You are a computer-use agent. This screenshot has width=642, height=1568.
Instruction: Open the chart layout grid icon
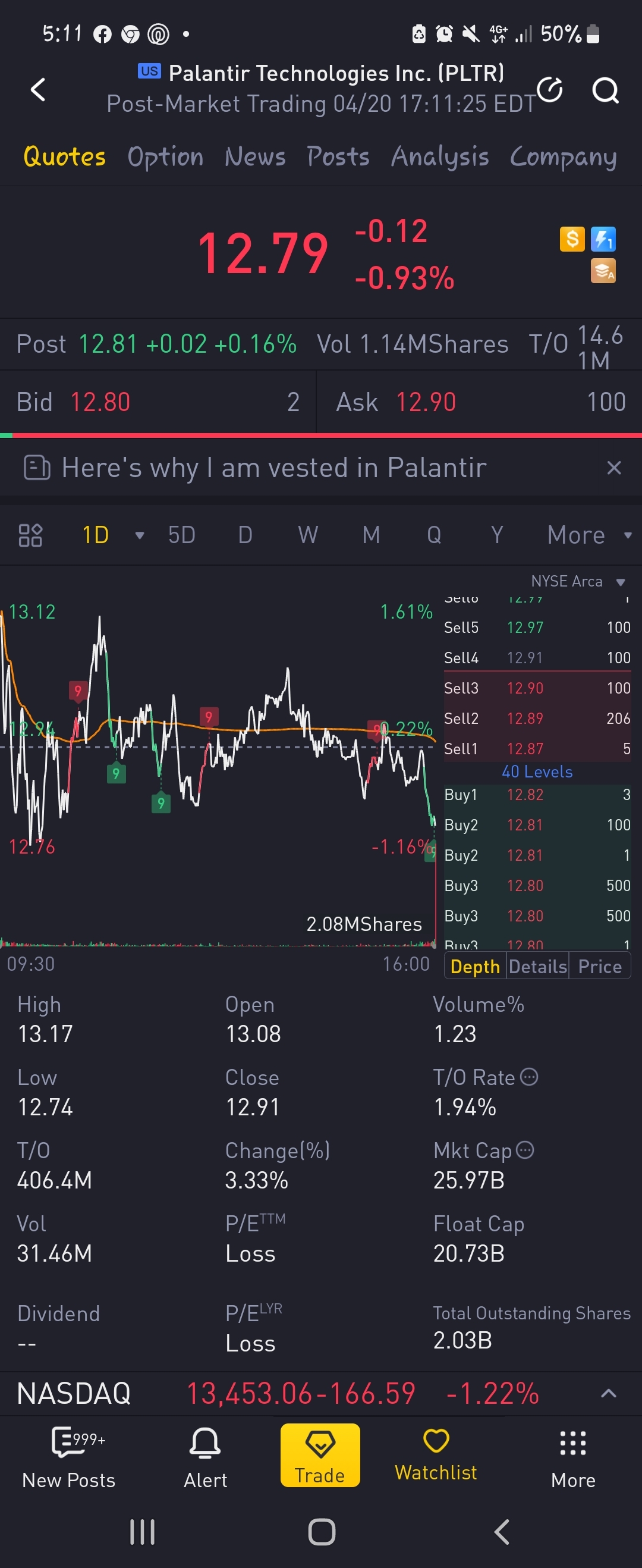coord(30,535)
